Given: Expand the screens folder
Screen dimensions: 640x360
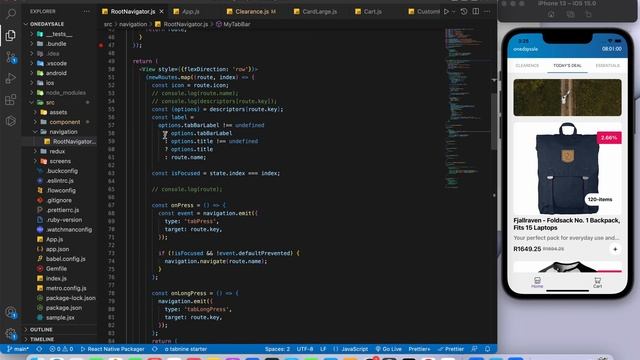Looking at the screenshot, I should (60, 161).
